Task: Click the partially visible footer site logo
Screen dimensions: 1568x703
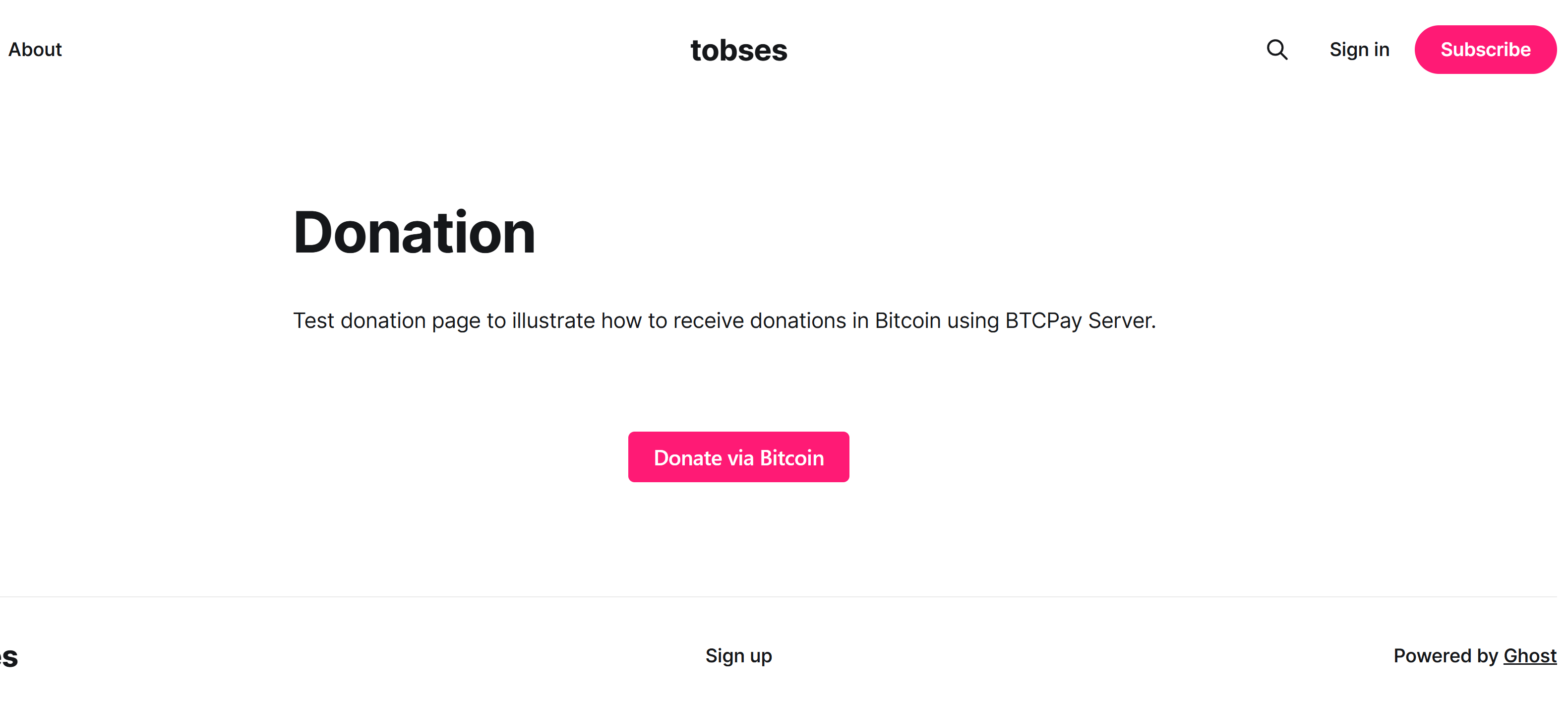Action: [9, 656]
